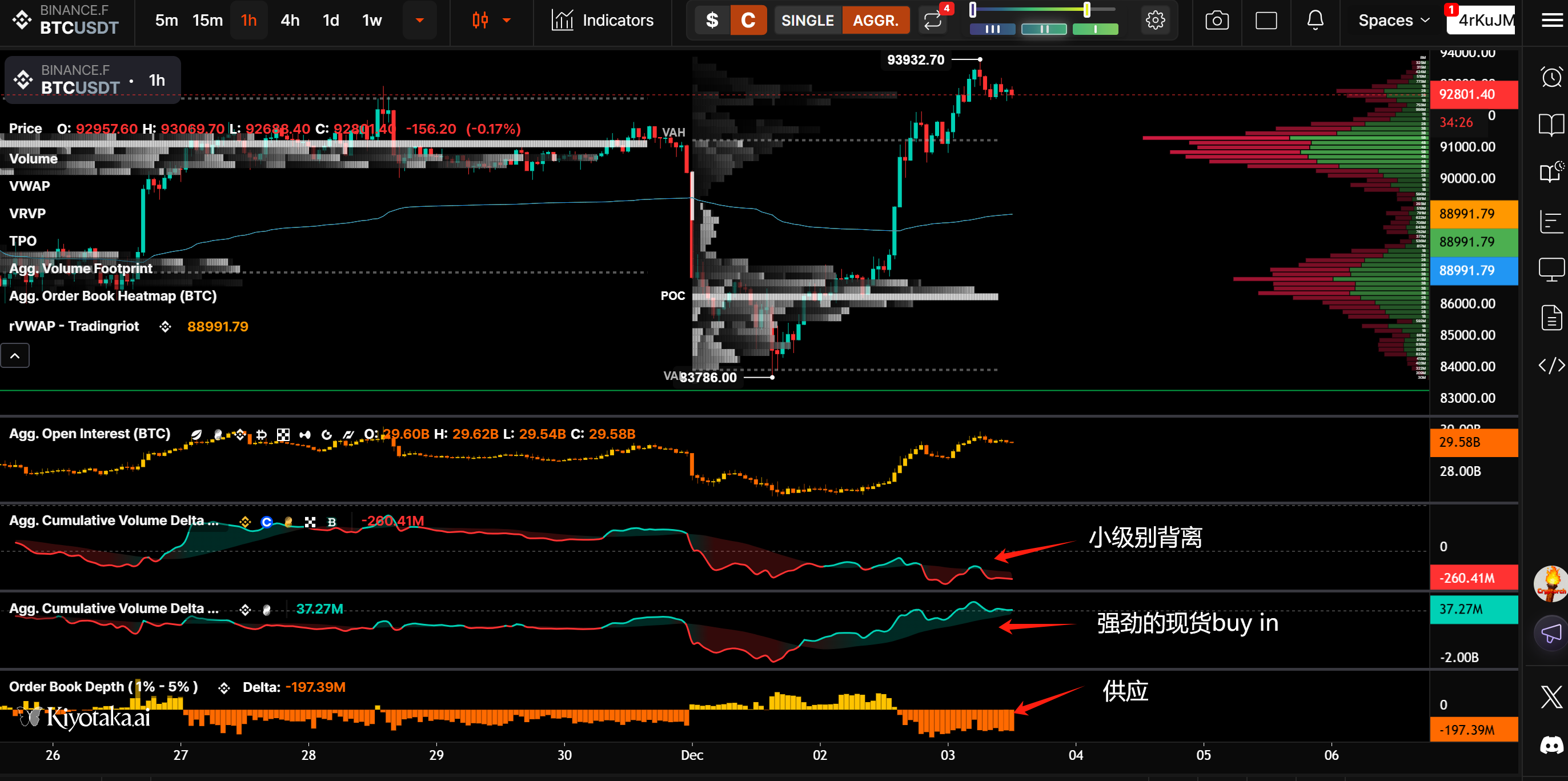Select the 4h timeframe
Image resolution: width=1568 pixels, height=781 pixels.
(x=290, y=21)
